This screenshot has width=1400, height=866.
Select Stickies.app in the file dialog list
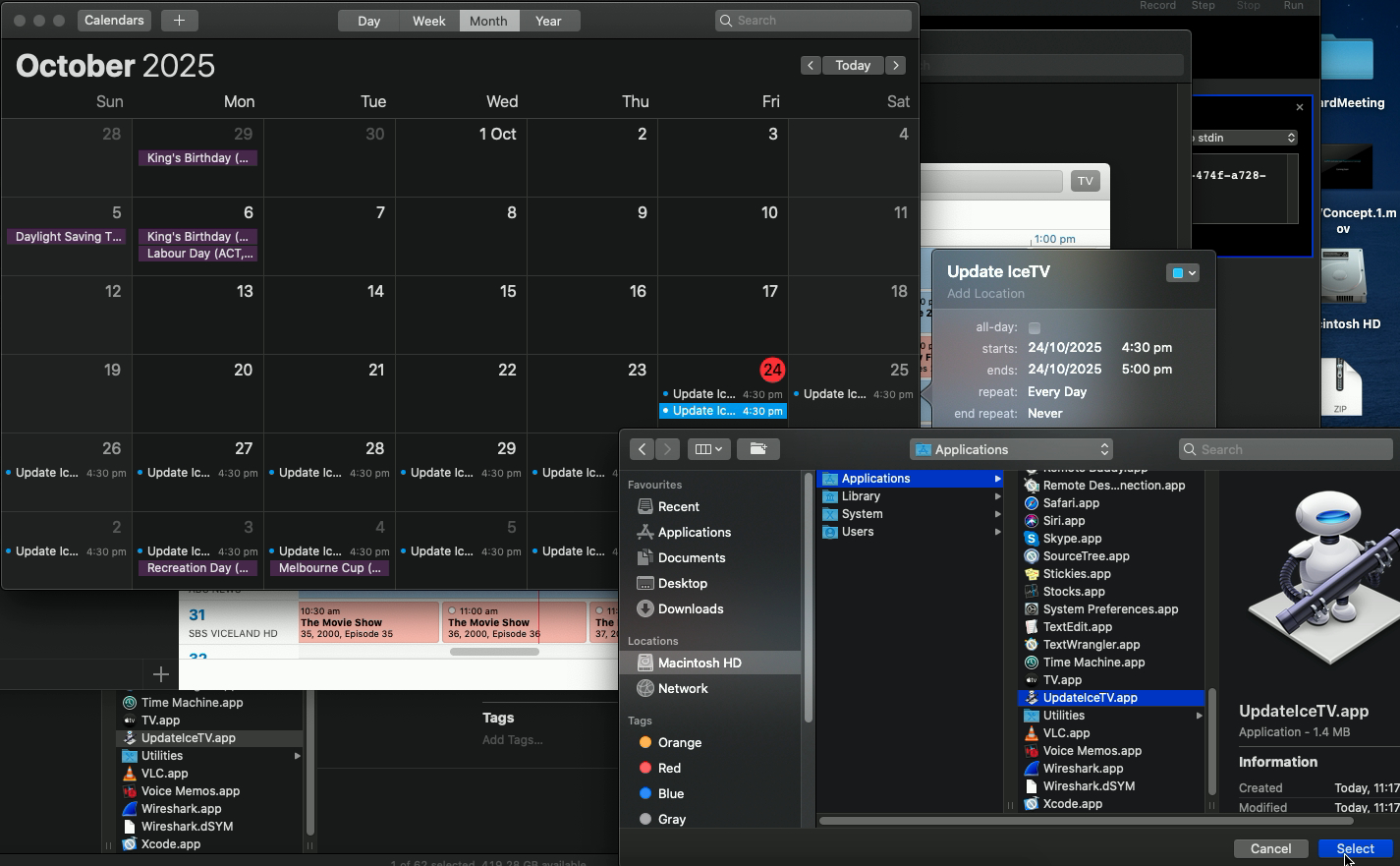(x=1077, y=574)
